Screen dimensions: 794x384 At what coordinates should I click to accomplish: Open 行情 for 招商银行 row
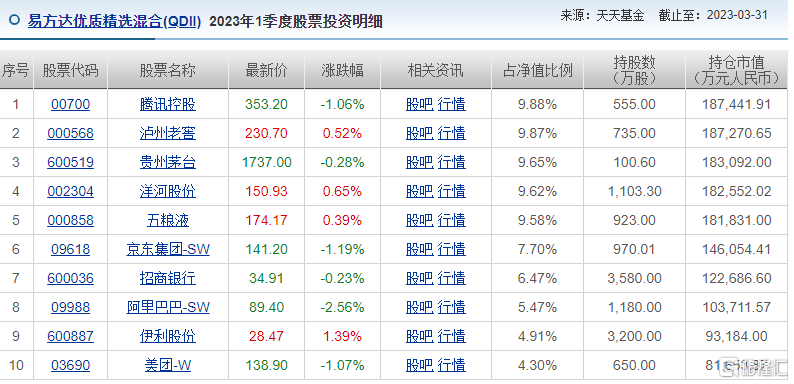click(452, 278)
